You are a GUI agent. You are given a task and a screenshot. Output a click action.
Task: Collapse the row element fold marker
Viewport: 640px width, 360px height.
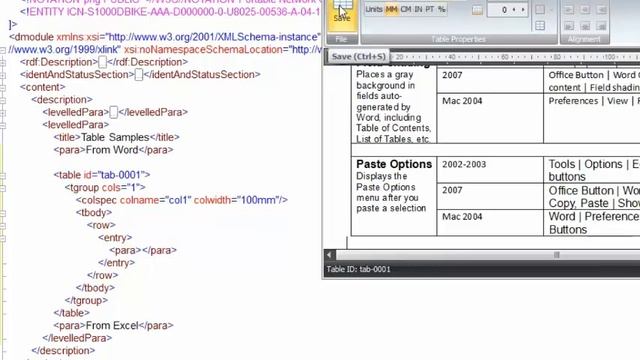click(3, 226)
